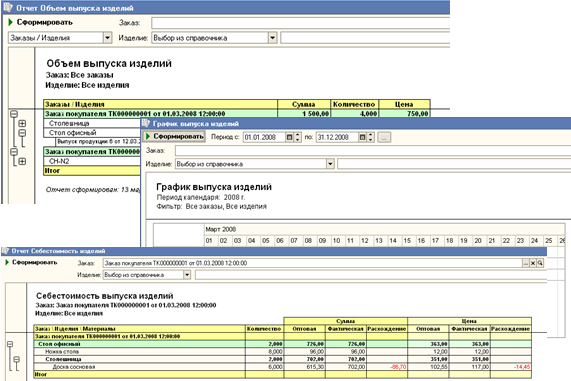Viewport: 571px width, 381px height.
Task: Click the Сумма column header in Объем выпуска table
Action: 304,104
